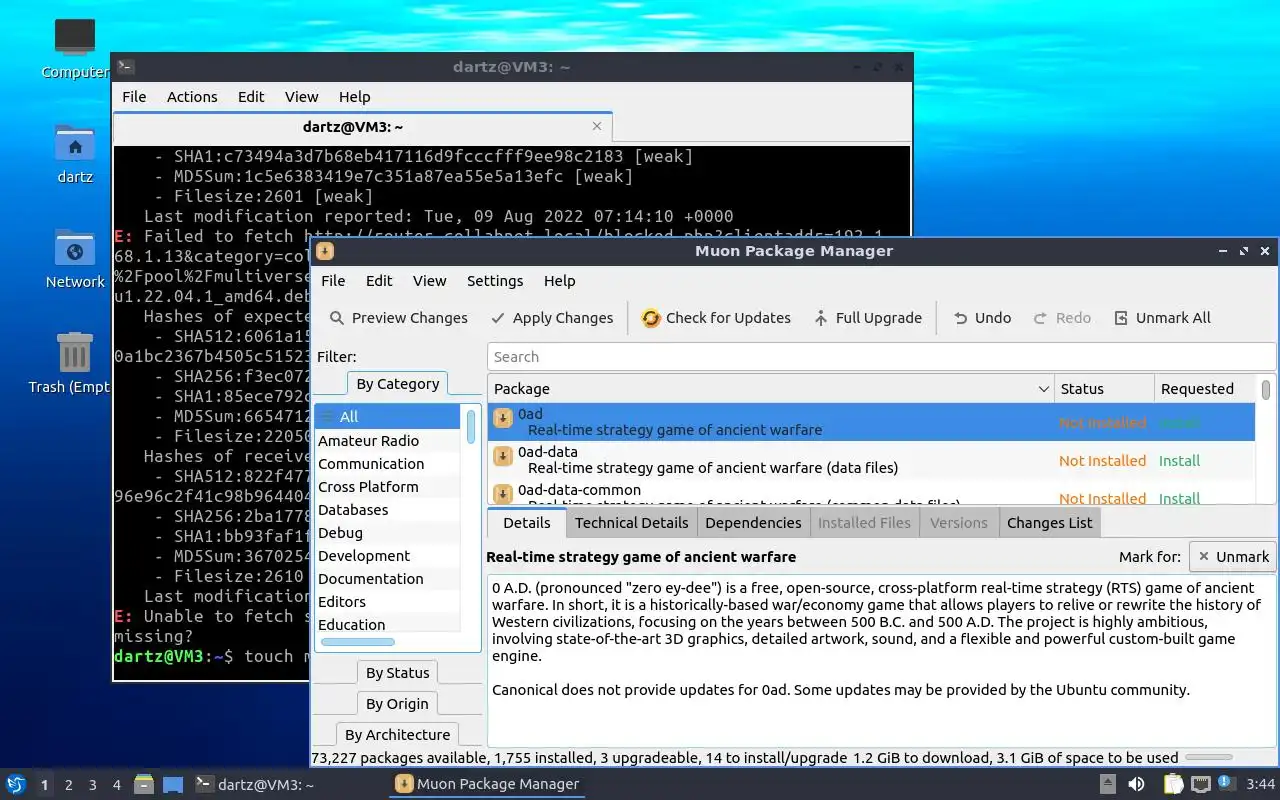Click the Muon window title icon
Viewport: 1280px width, 800px height.
(325, 251)
